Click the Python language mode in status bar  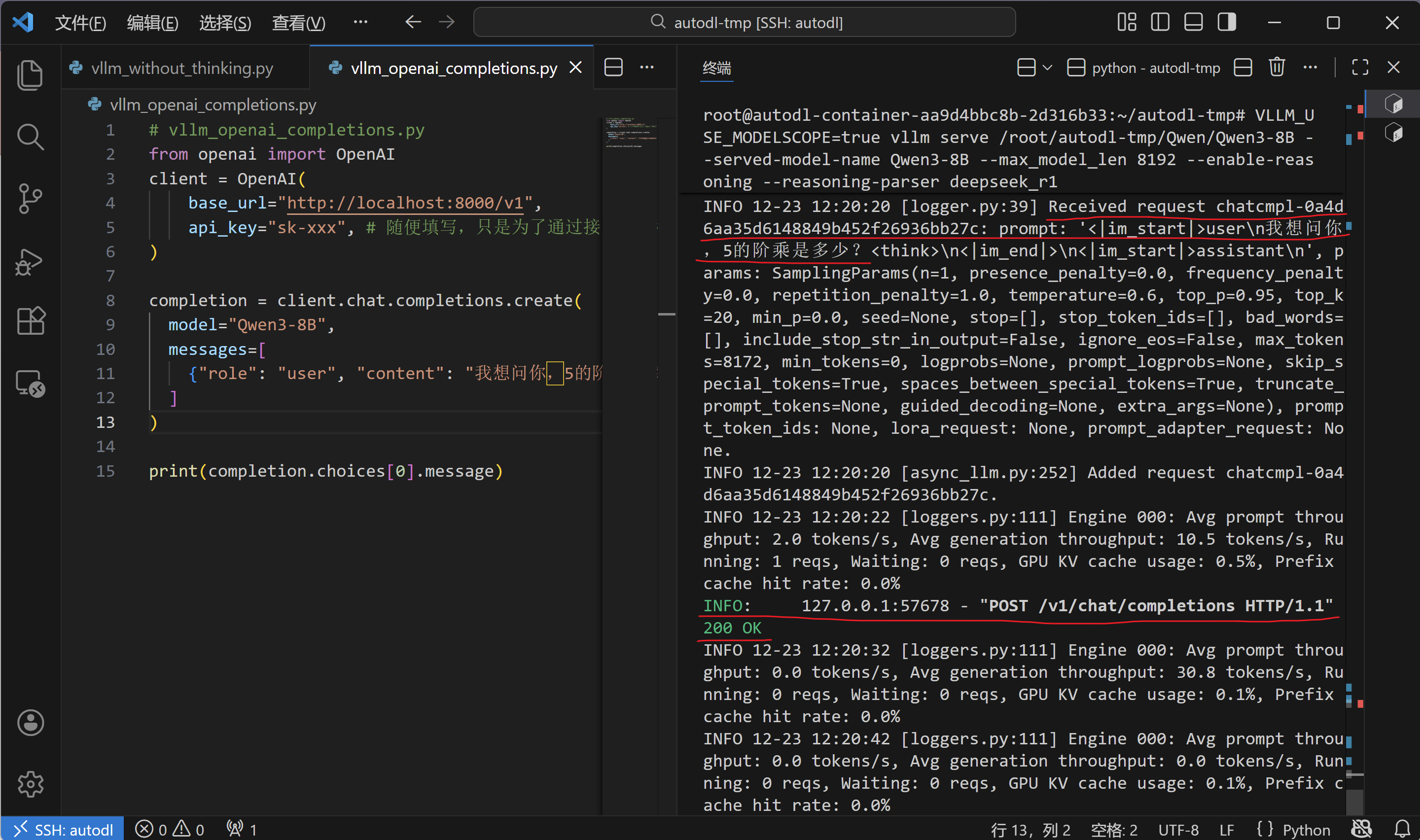(x=1306, y=829)
